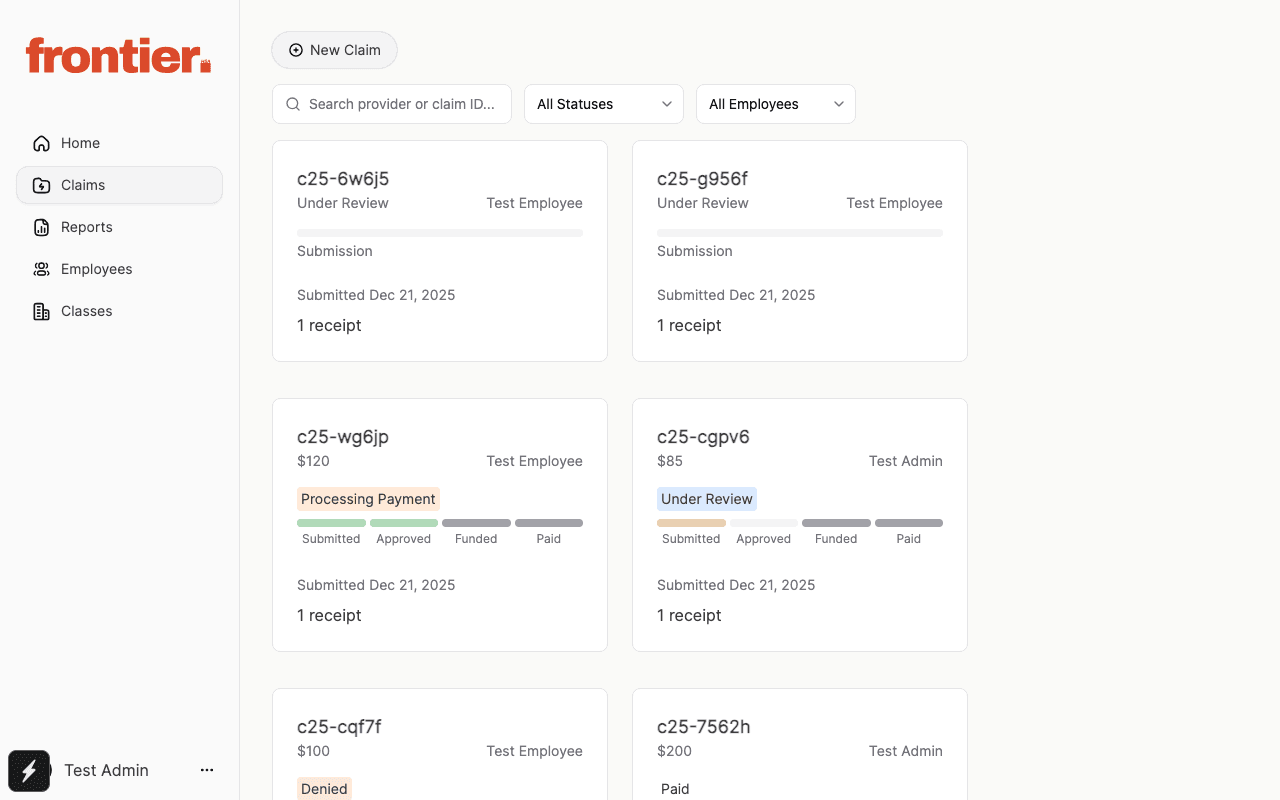Go to the Reports menu item
Image resolution: width=1280 pixels, height=800 pixels.
point(87,227)
